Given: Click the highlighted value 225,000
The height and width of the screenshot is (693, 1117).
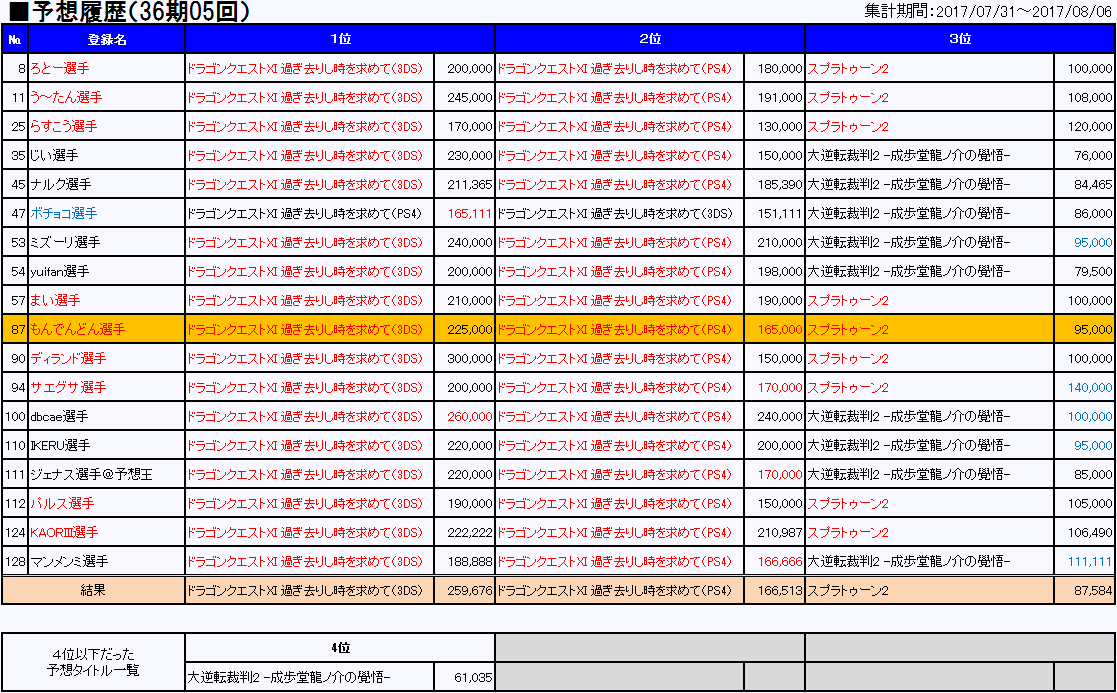Looking at the screenshot, I should point(469,330).
